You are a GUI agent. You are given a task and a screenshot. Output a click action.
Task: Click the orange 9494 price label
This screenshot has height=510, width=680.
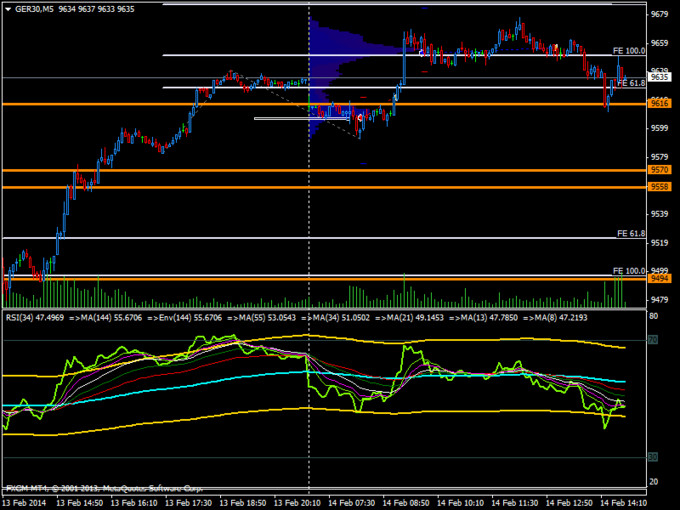[659, 279]
